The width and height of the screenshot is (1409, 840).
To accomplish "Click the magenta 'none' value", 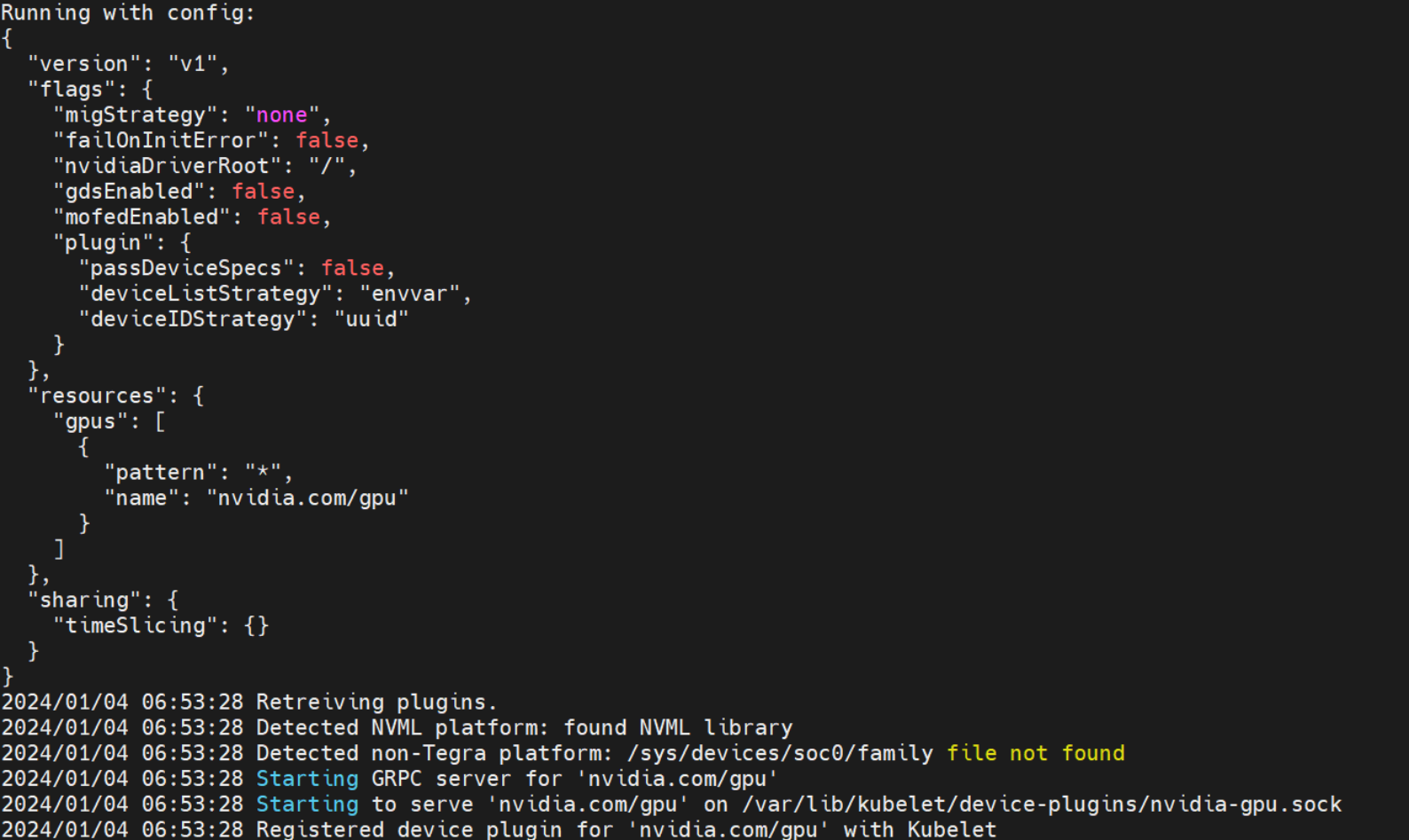I will click(x=281, y=115).
